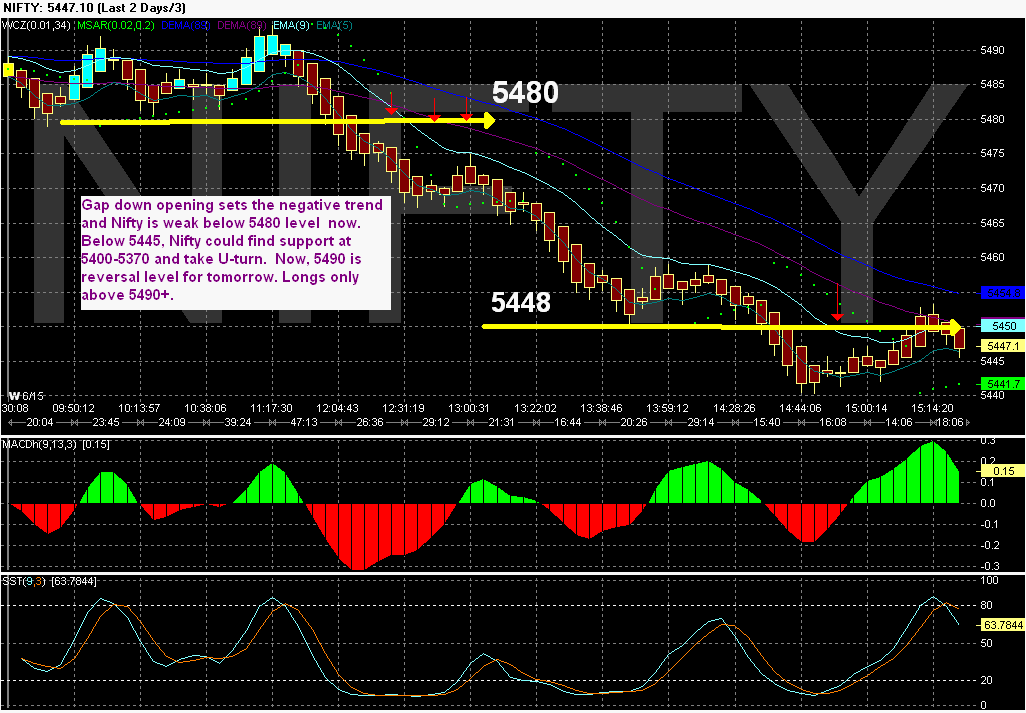Click the green 5441.7 price tag

coord(1002,383)
